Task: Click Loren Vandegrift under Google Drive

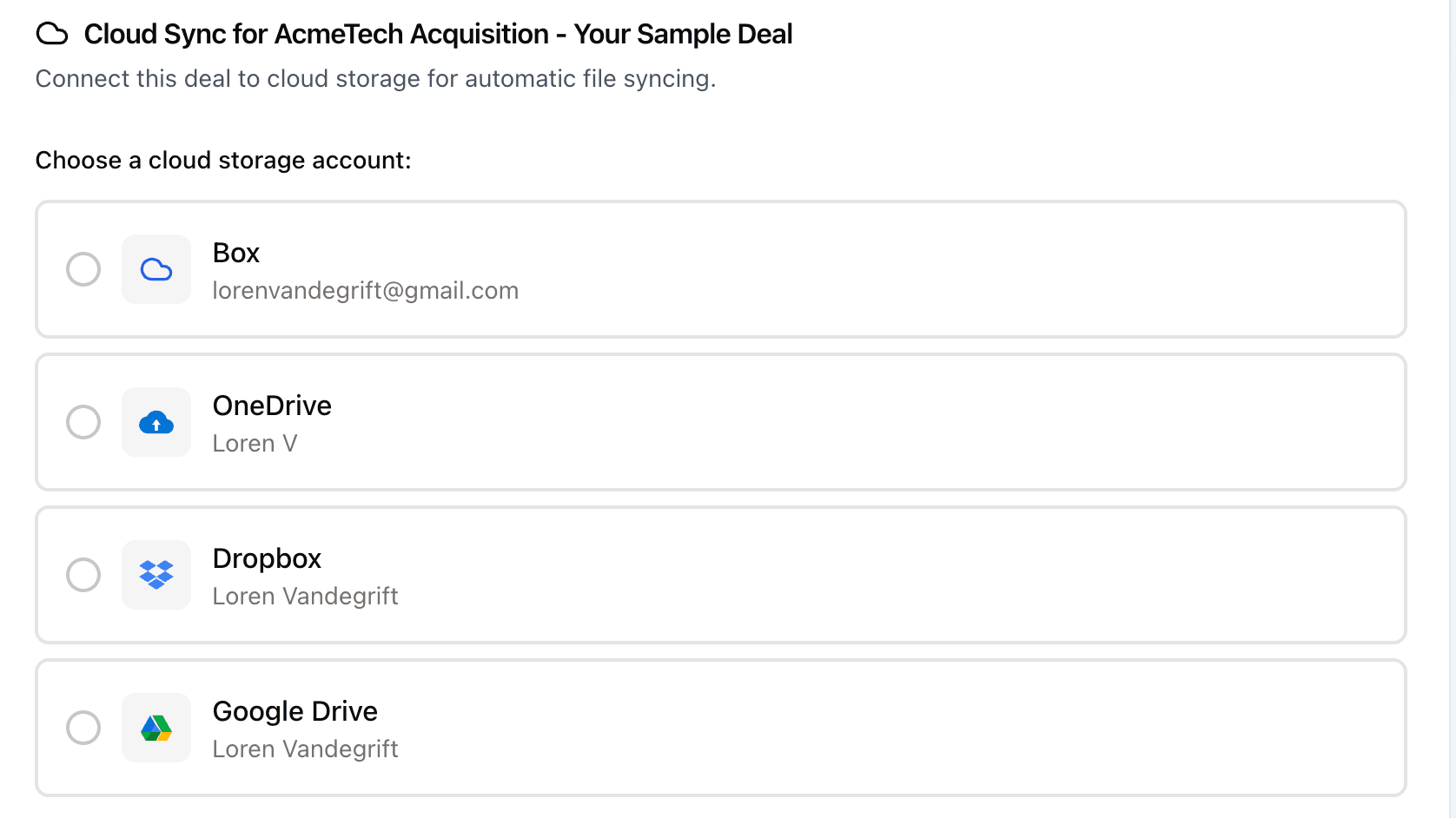Action: [305, 749]
